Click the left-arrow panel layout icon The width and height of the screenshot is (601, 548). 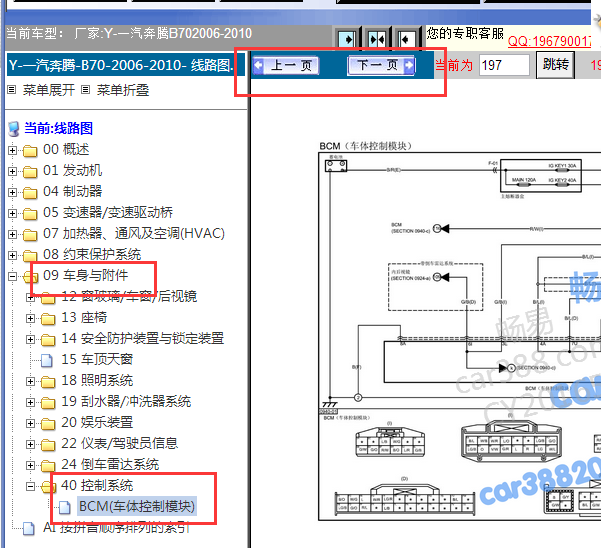click(x=406, y=39)
